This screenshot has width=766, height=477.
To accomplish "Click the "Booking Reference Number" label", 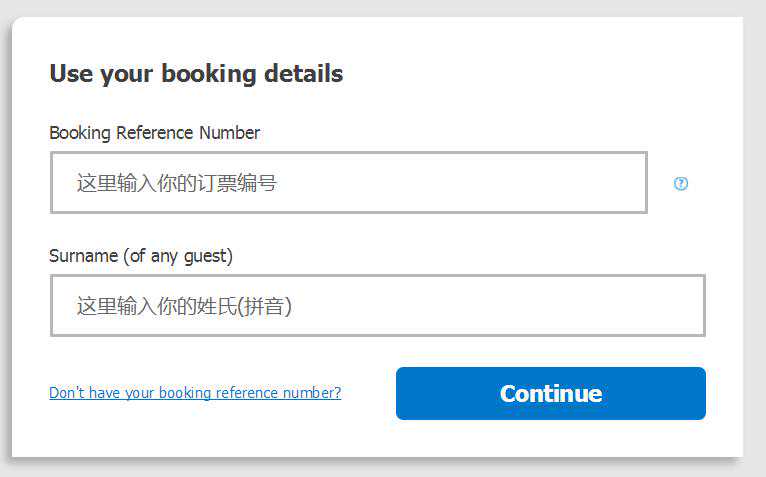I will pos(154,132).
